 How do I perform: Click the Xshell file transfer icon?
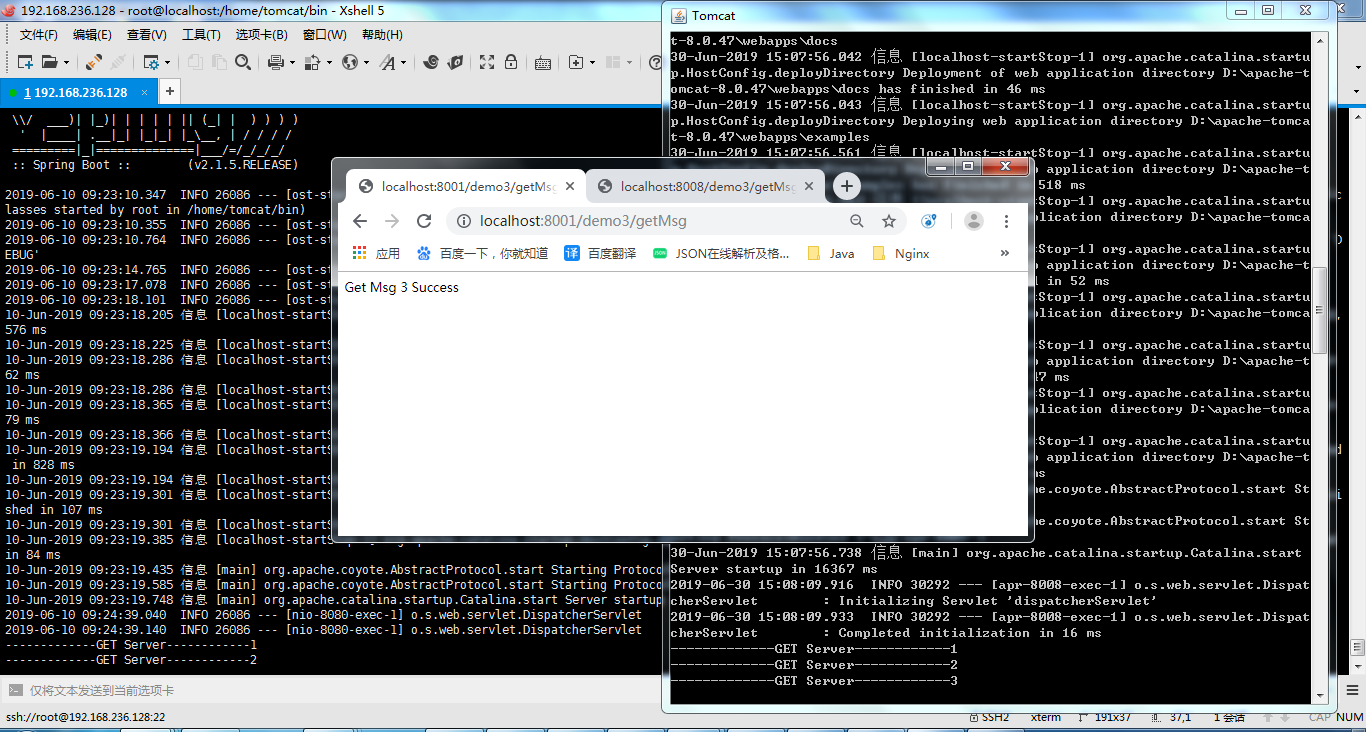click(x=312, y=62)
